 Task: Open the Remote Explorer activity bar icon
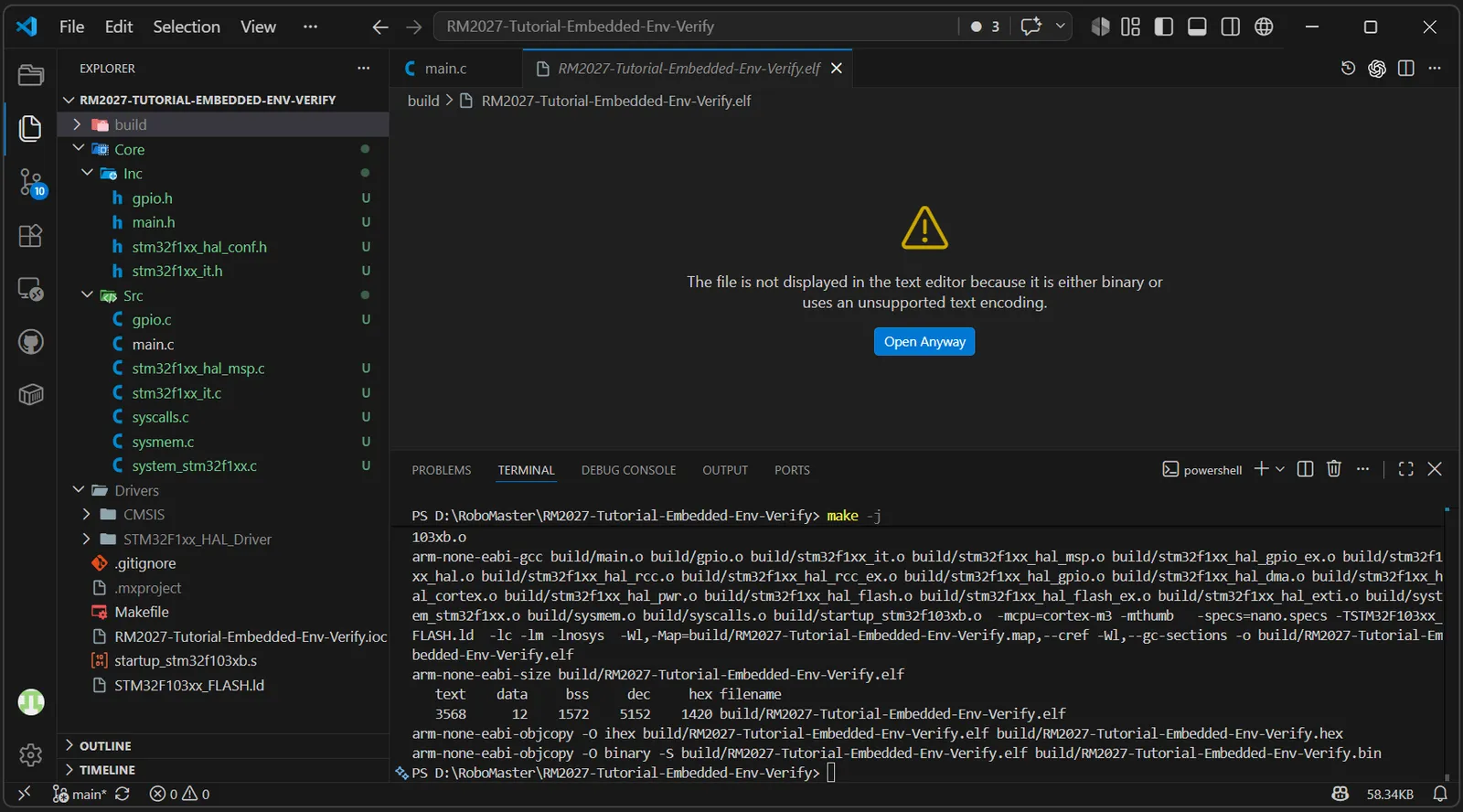[x=31, y=289]
